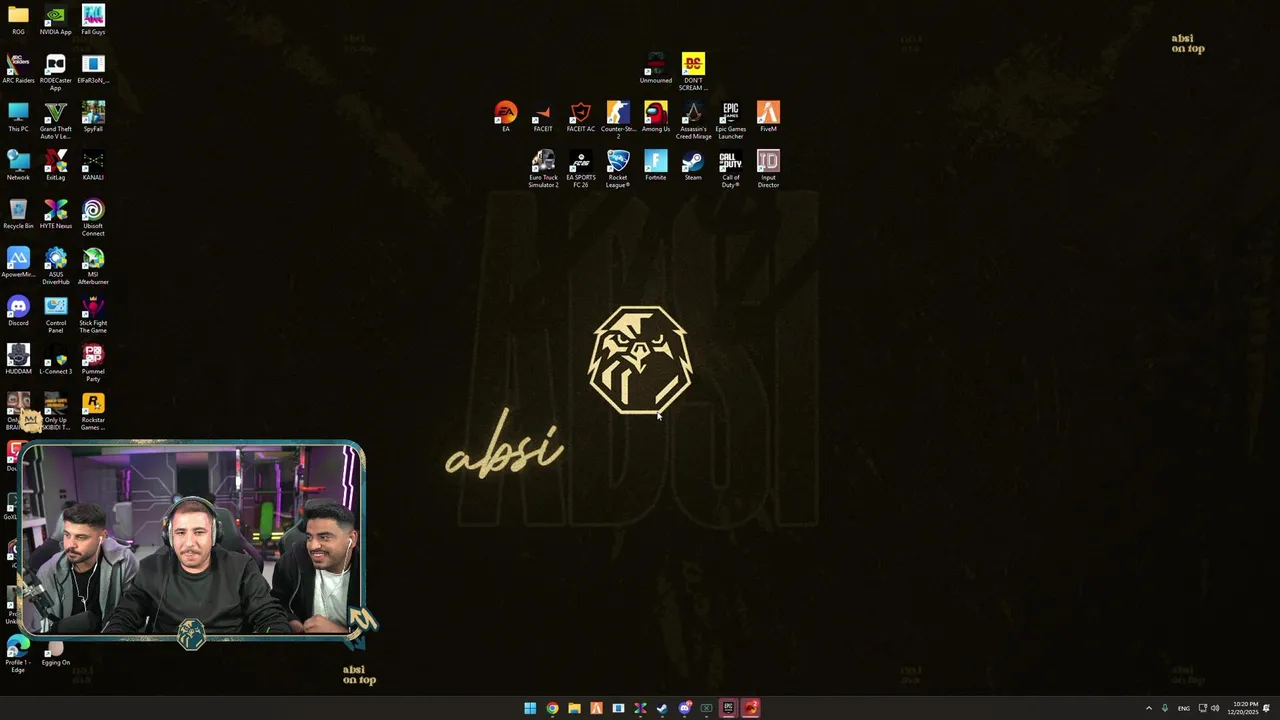1280x720 pixels.
Task: Open ARC Raiders desktop shortcut
Action: [x=18, y=68]
